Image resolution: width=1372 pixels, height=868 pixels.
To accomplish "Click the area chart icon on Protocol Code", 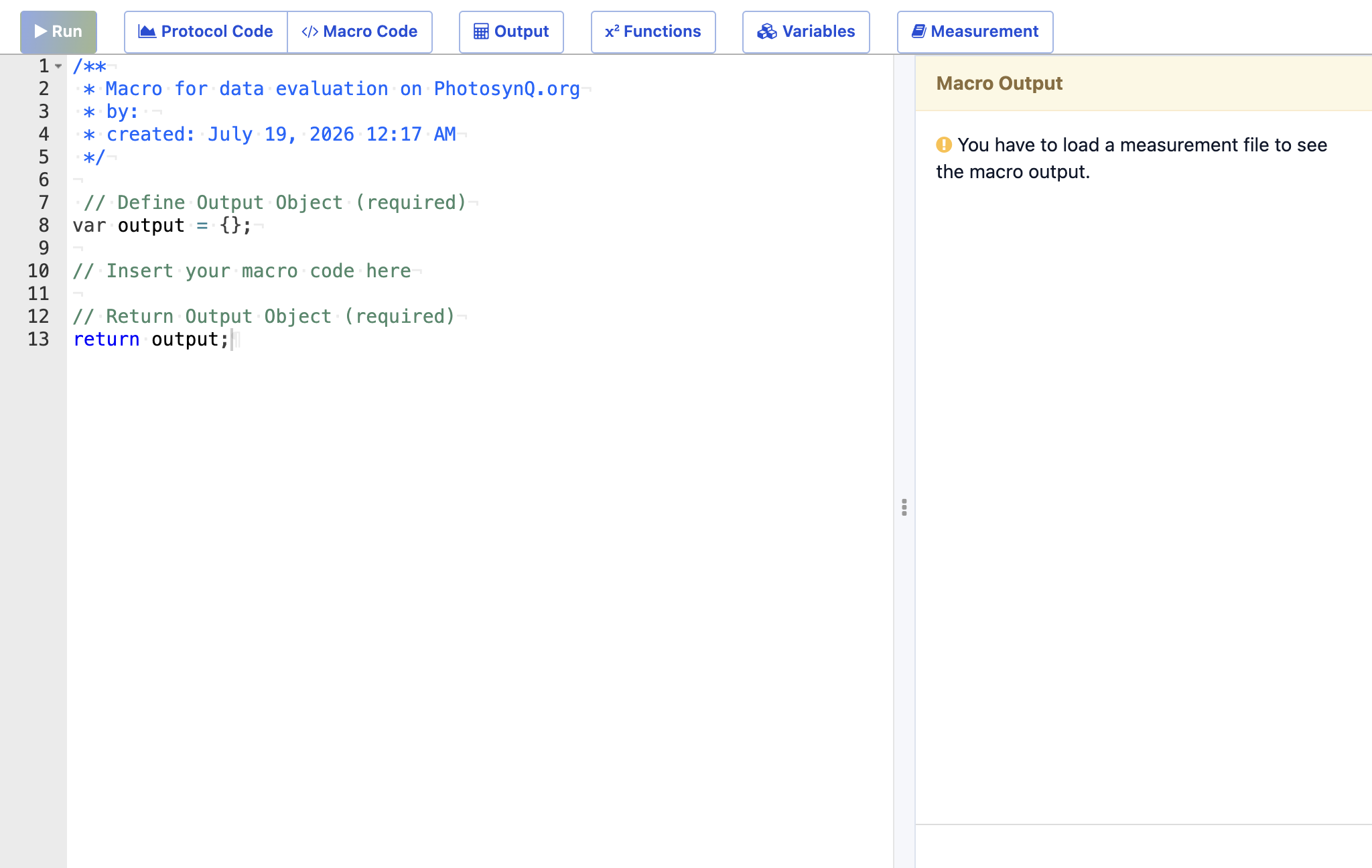I will pyautogui.click(x=147, y=31).
